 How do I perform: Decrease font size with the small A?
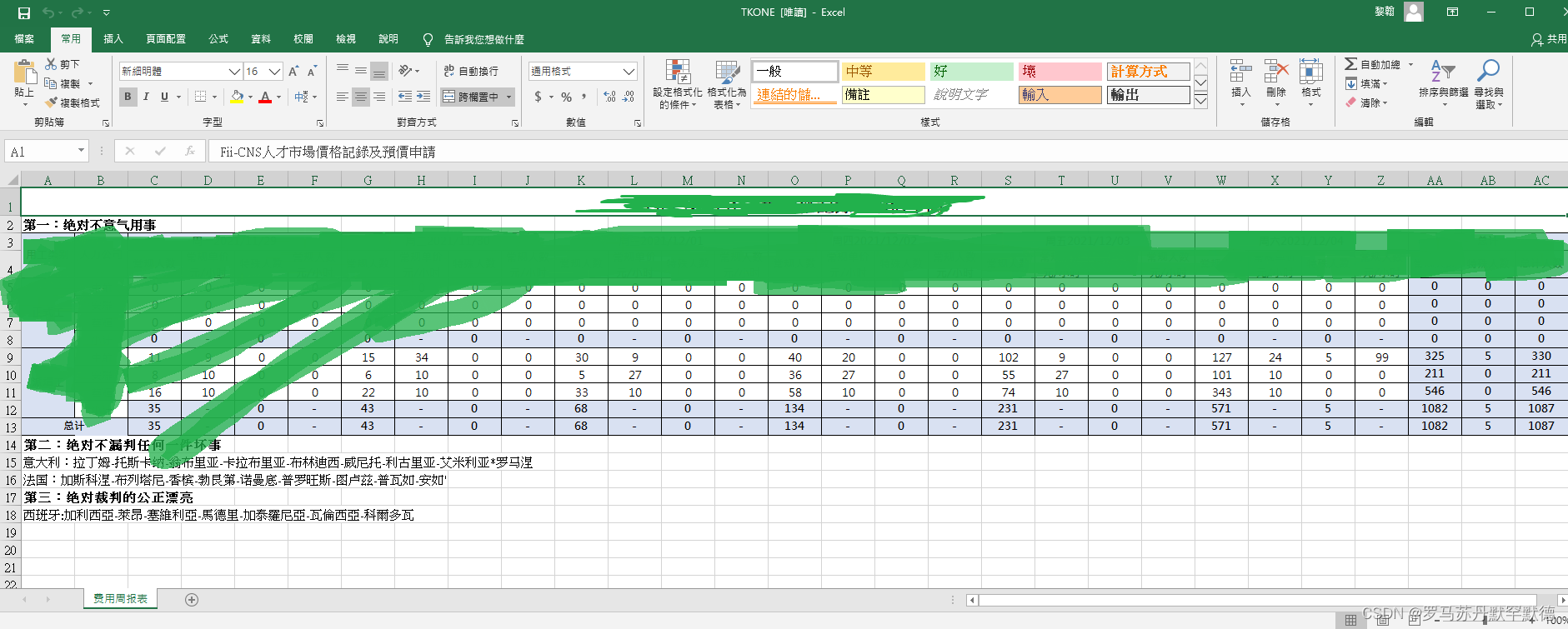point(312,72)
